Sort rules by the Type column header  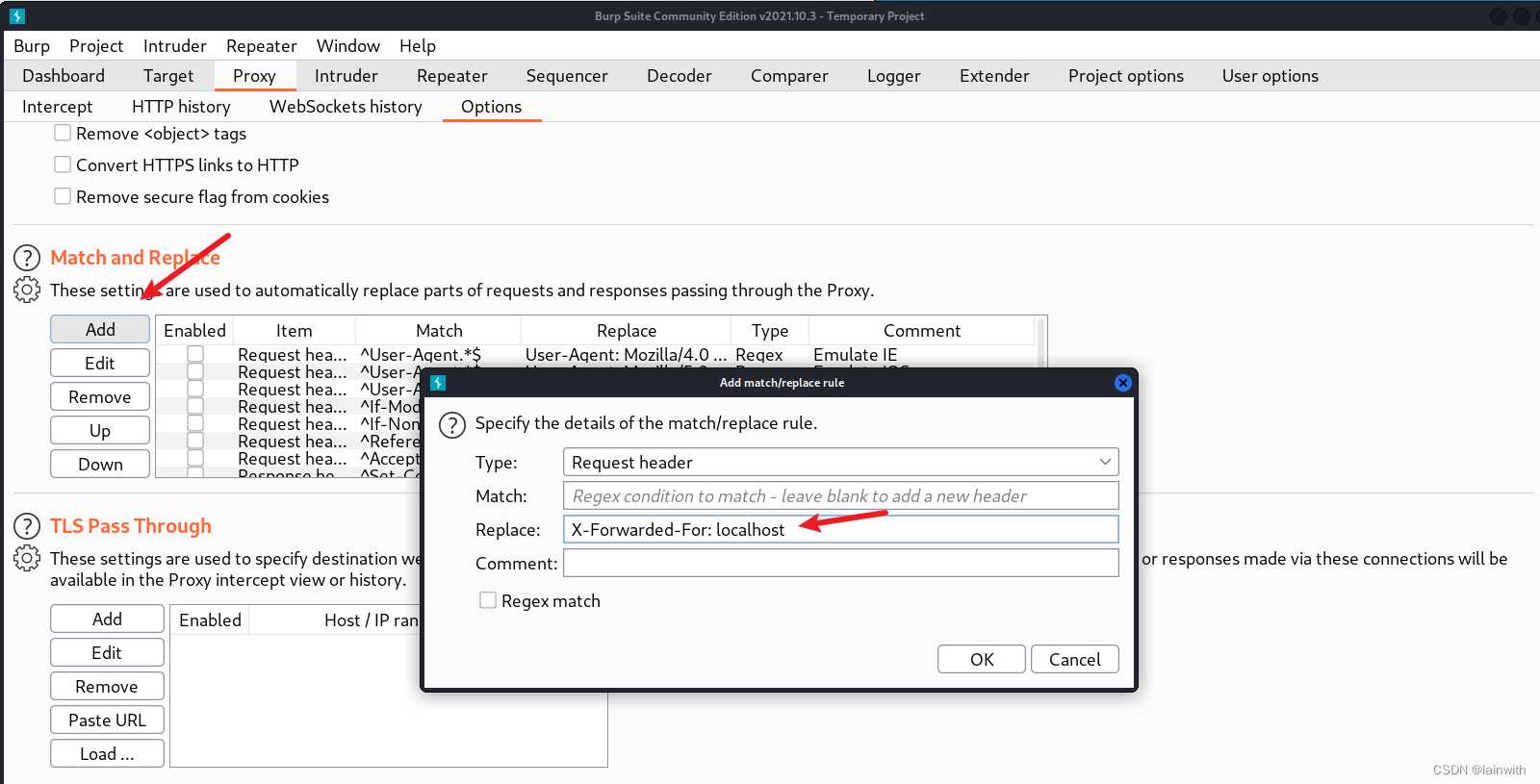[x=770, y=330]
